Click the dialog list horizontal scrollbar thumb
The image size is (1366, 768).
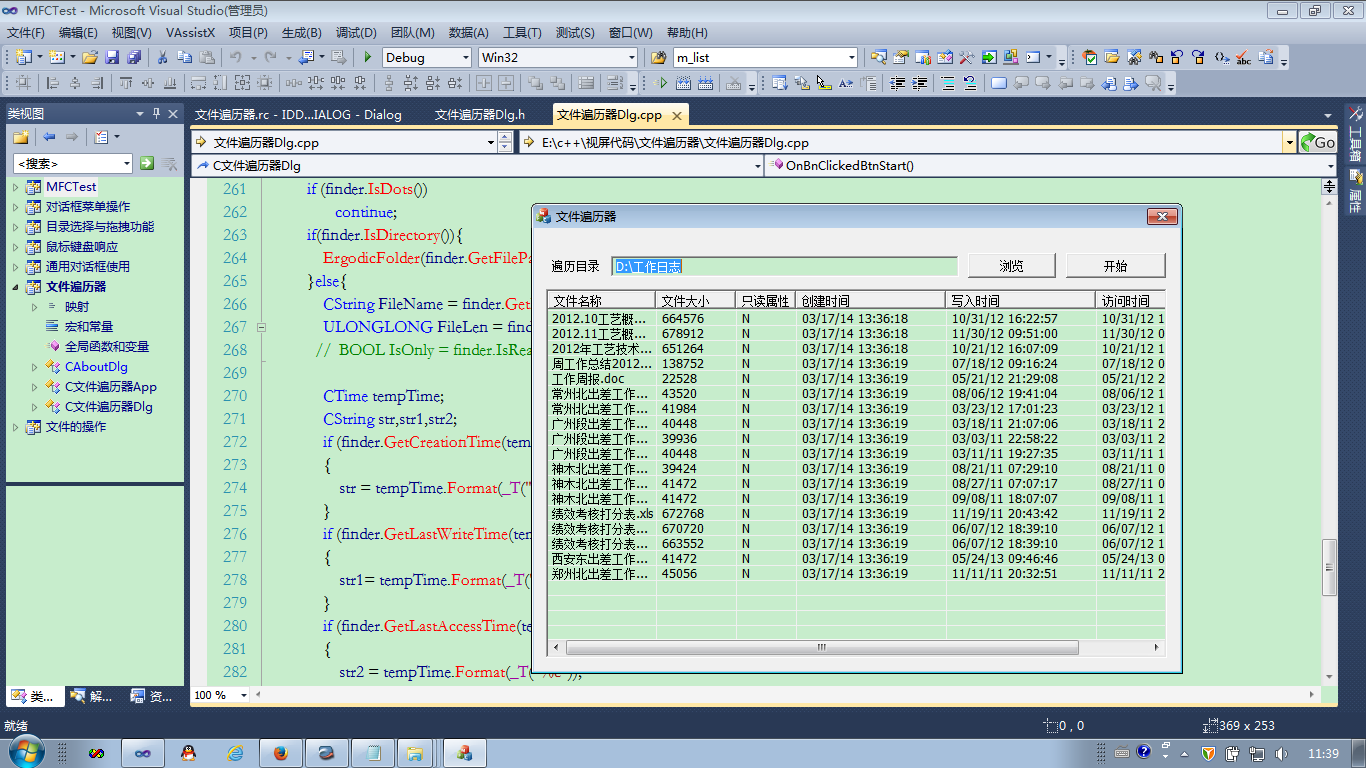click(x=822, y=647)
